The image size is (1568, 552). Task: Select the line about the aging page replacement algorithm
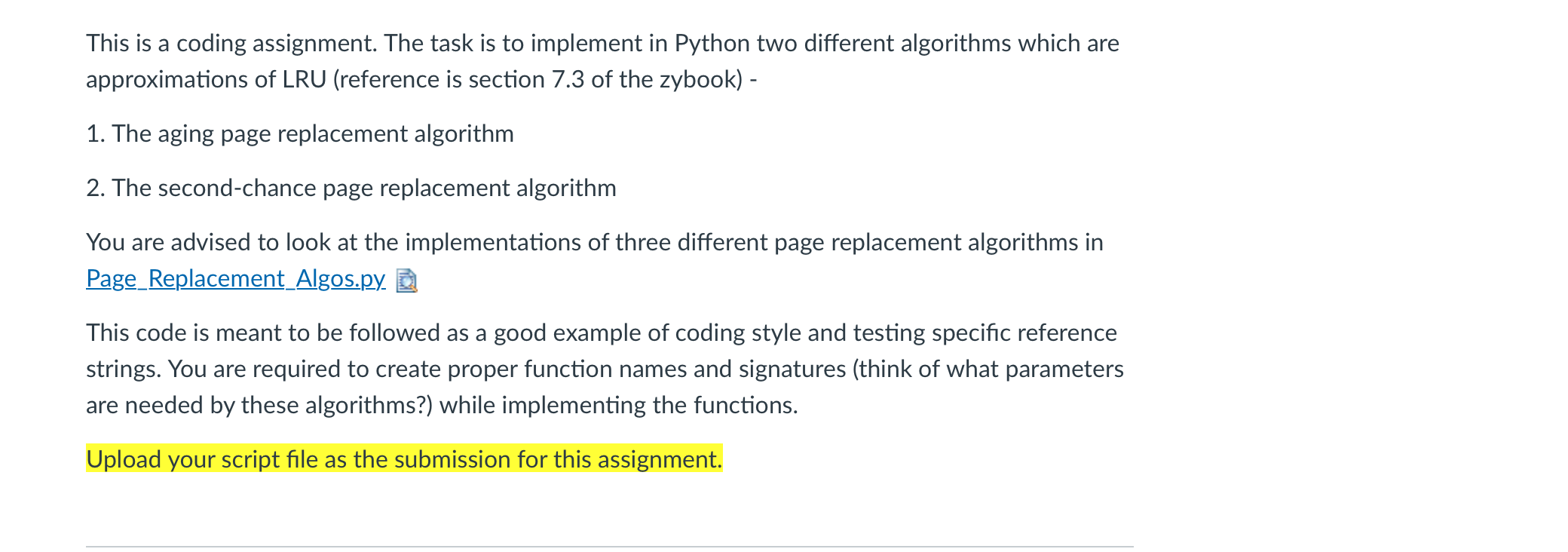tap(300, 133)
